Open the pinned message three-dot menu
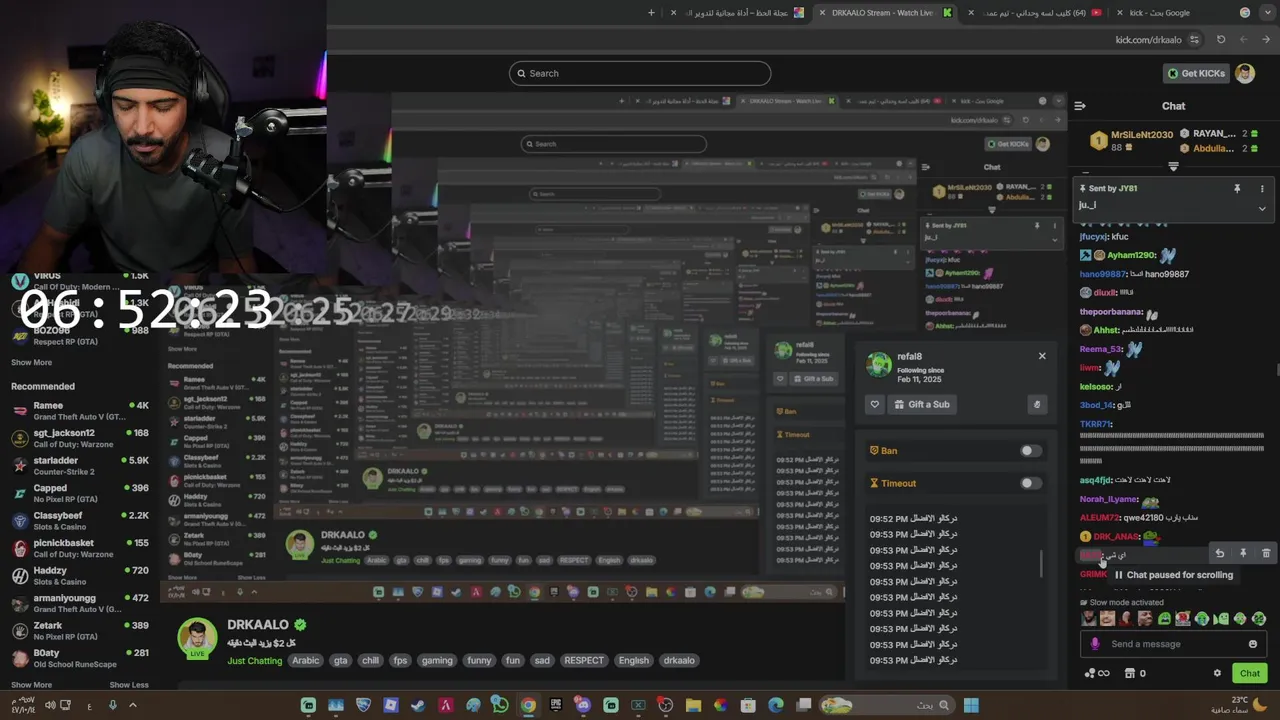Viewport: 1280px width, 720px height. coord(1262,188)
